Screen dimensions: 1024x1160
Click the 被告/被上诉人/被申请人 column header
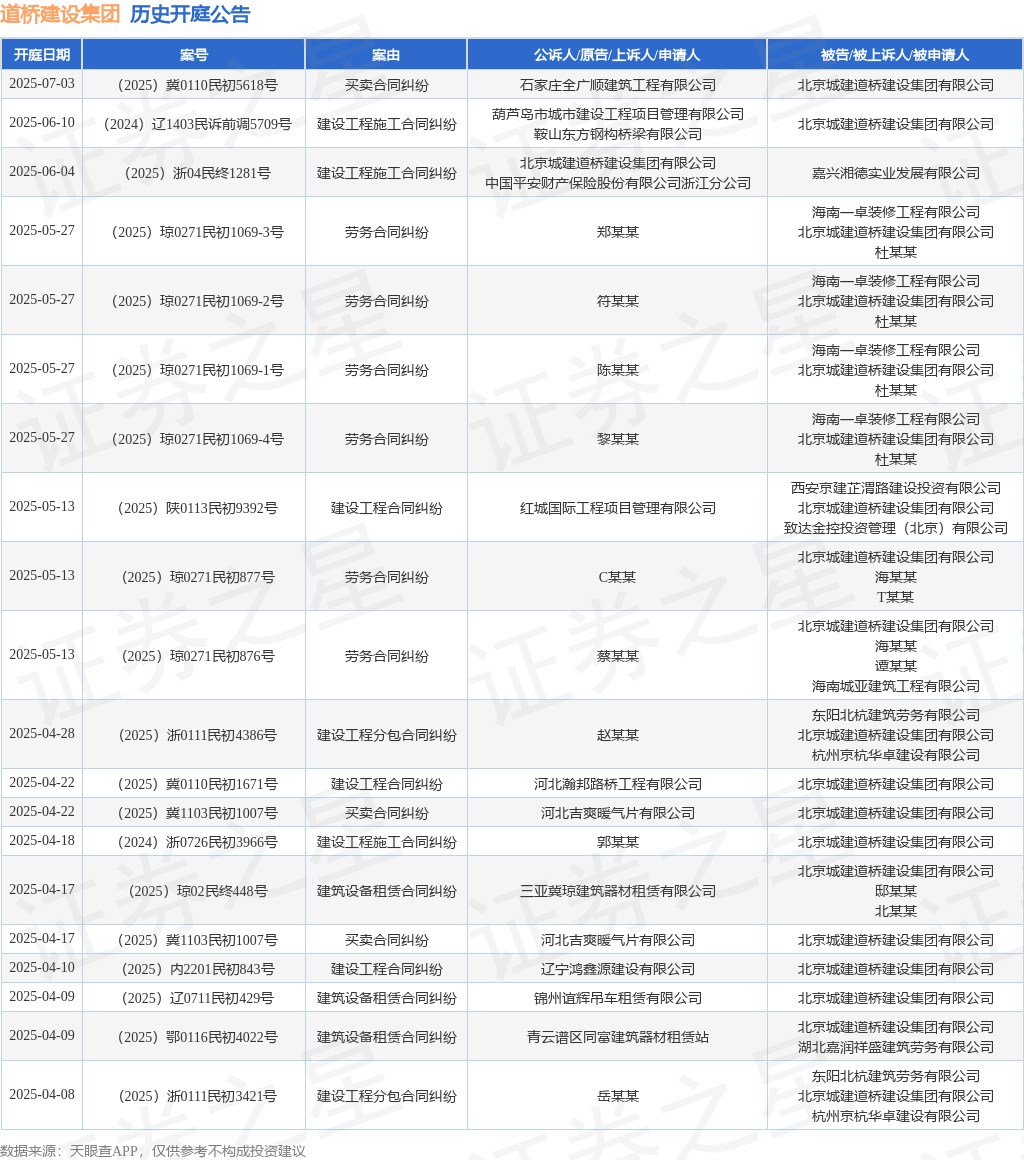pyautogui.click(x=895, y=55)
